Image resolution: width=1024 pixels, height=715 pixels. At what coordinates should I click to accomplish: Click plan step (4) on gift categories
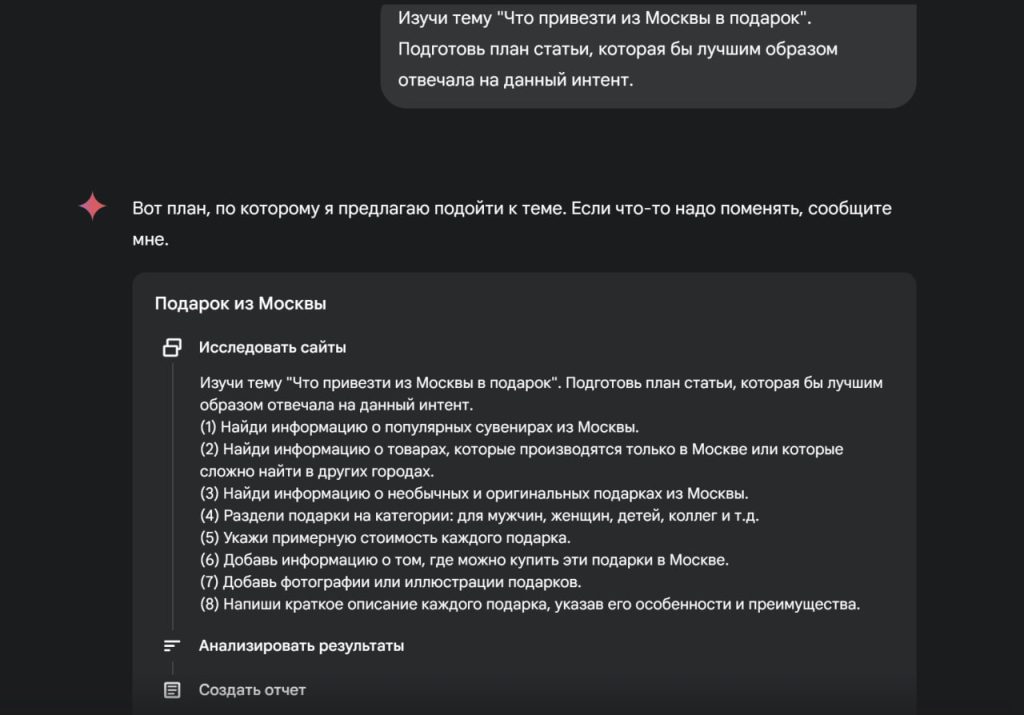point(487,516)
